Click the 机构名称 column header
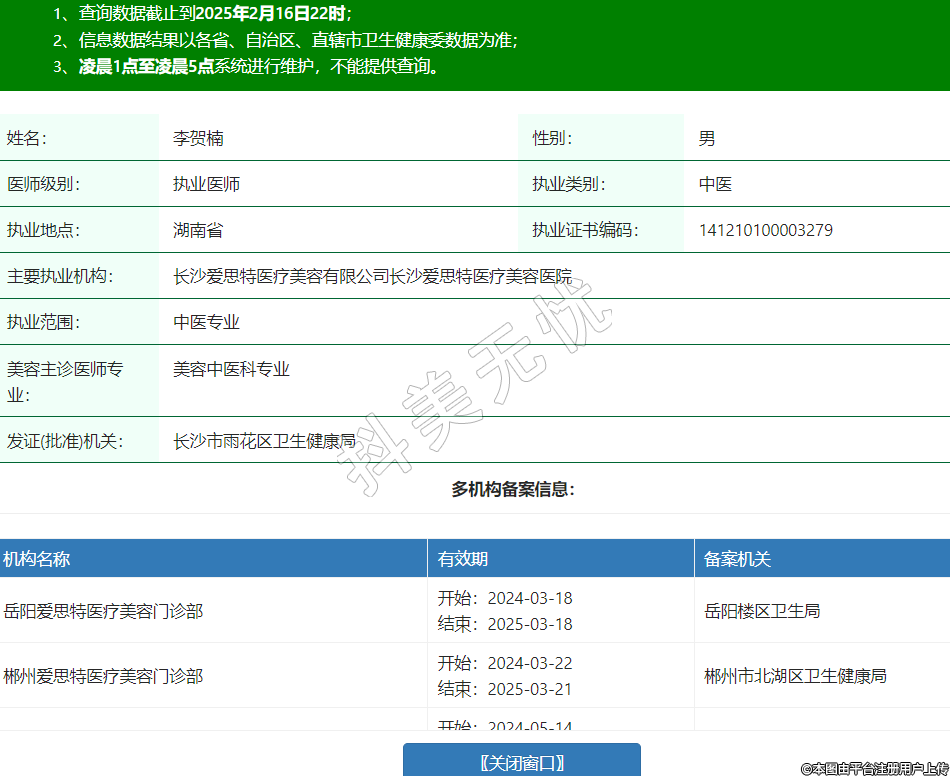The height and width of the screenshot is (776, 950). (x=36, y=559)
